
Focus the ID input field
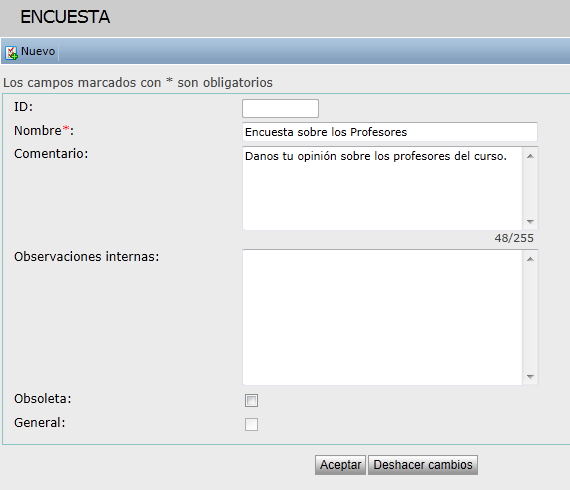[280, 108]
